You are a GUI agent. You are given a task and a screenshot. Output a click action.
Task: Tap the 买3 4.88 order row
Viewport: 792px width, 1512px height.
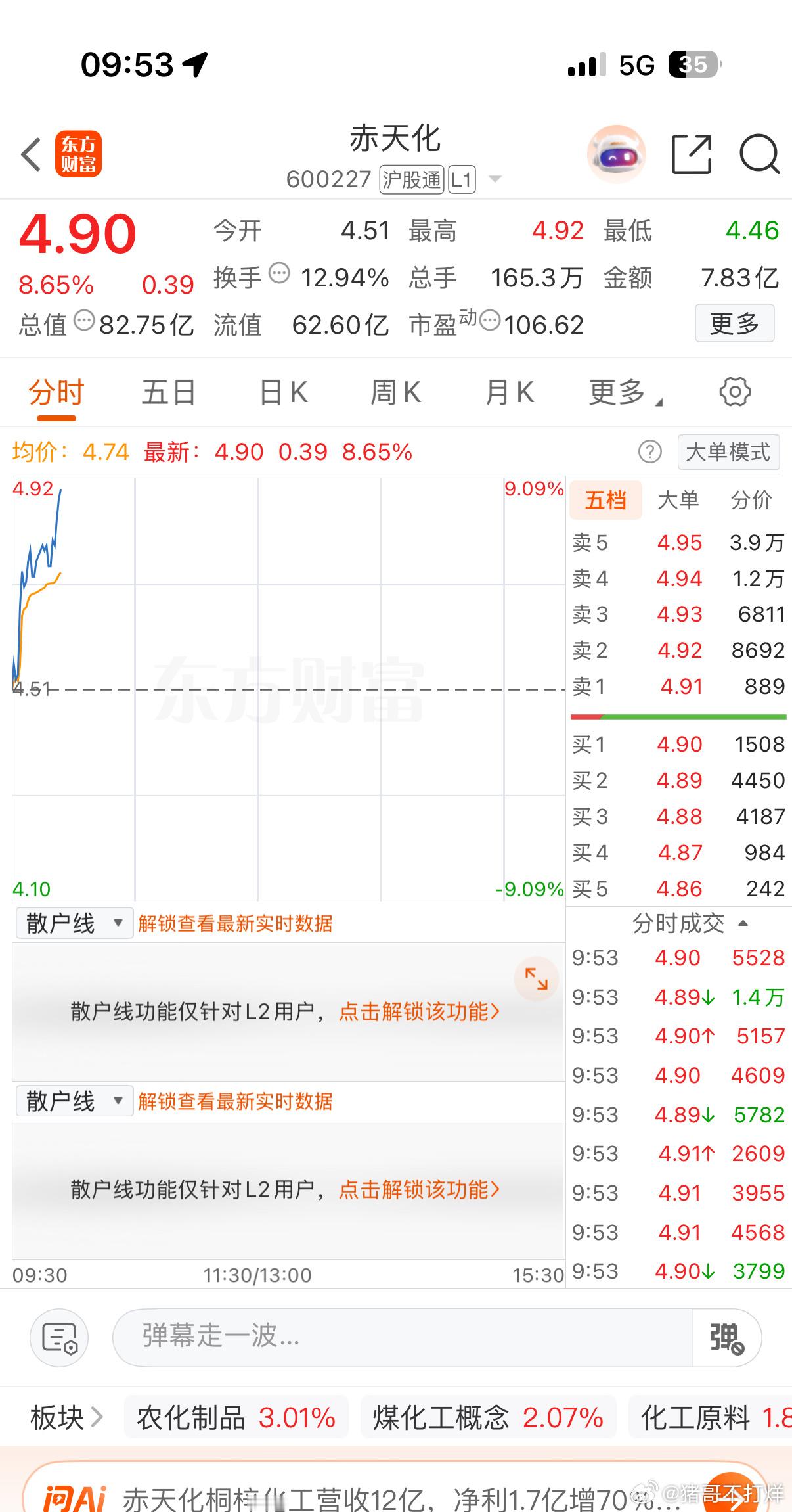click(678, 816)
